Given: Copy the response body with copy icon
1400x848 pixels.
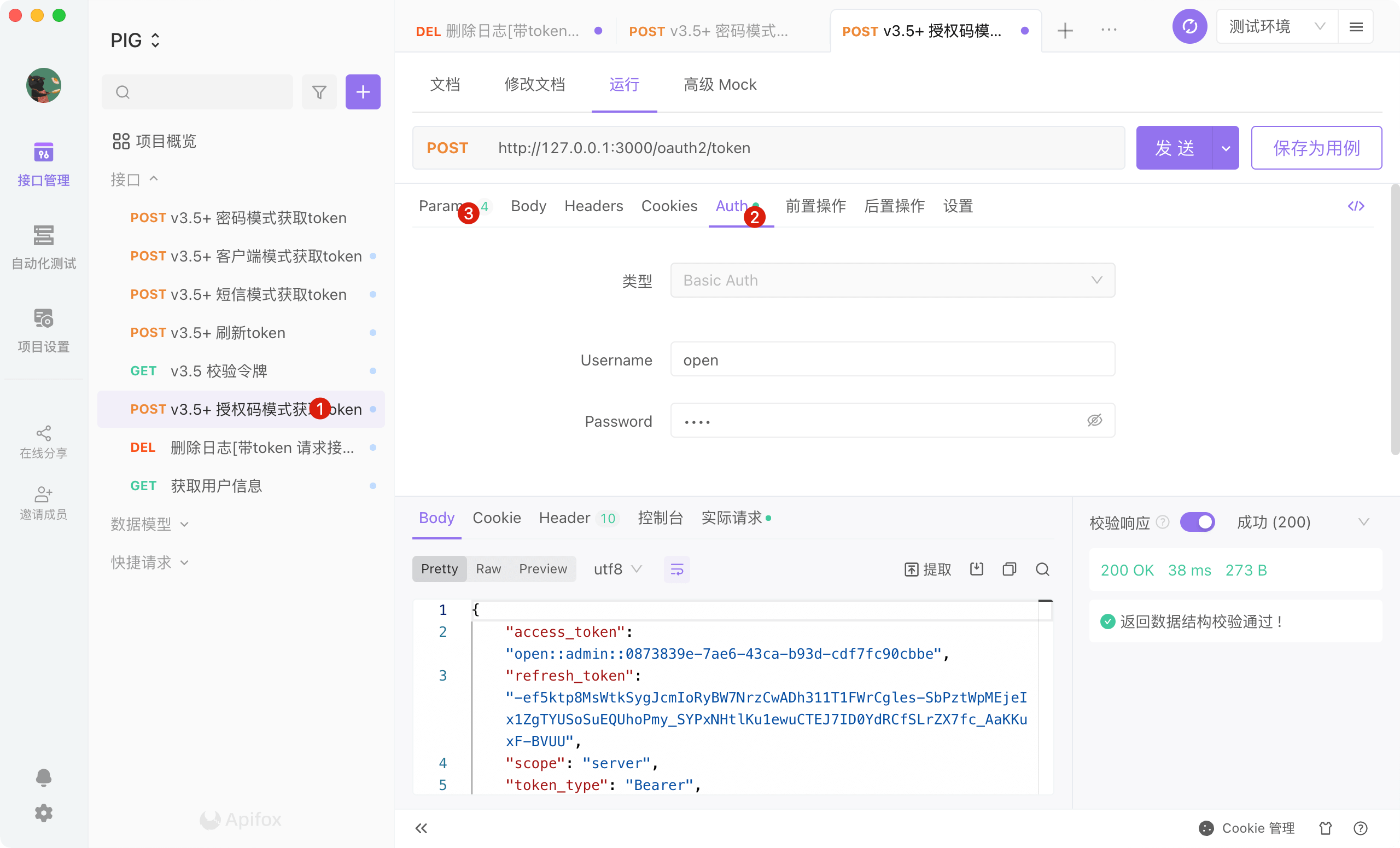Looking at the screenshot, I should 1009,569.
